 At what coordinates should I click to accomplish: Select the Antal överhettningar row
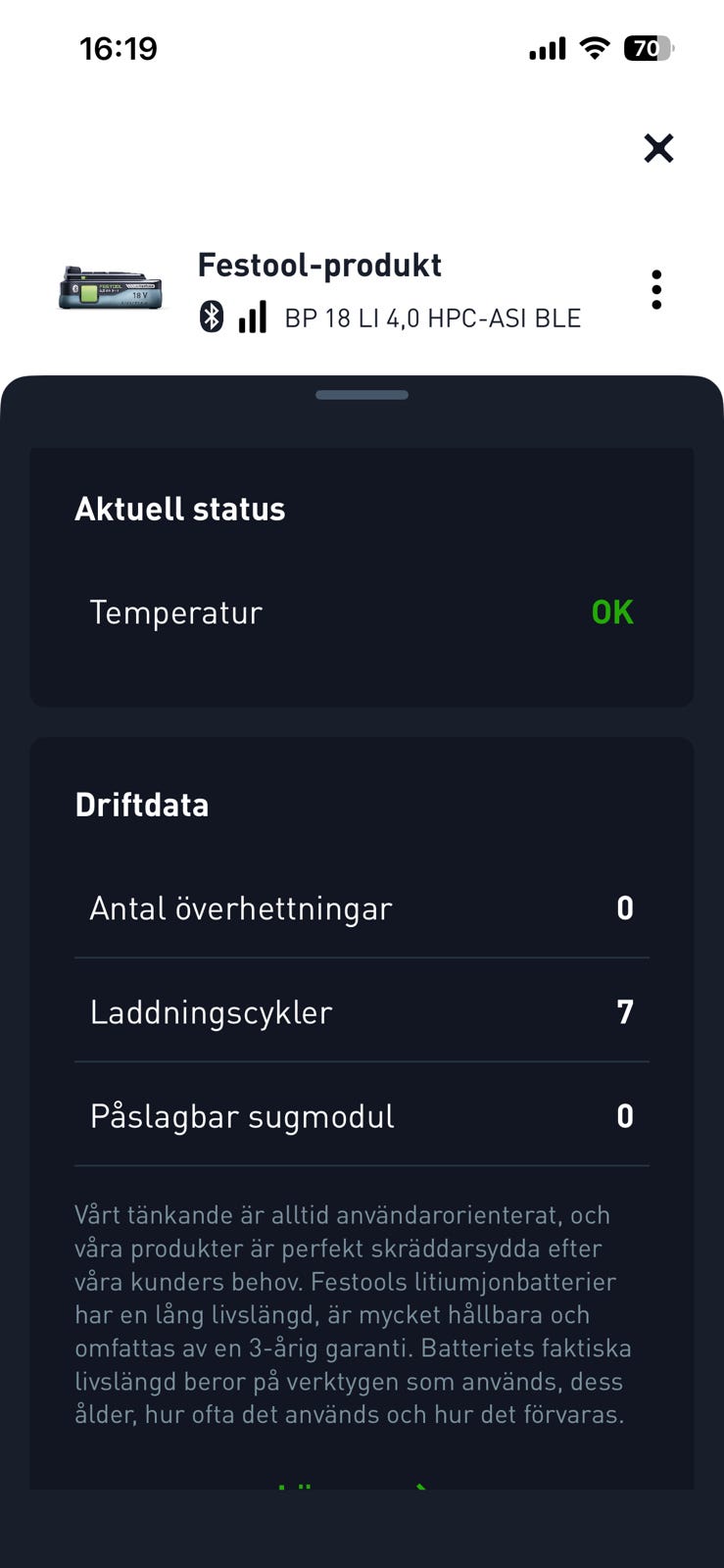point(362,908)
